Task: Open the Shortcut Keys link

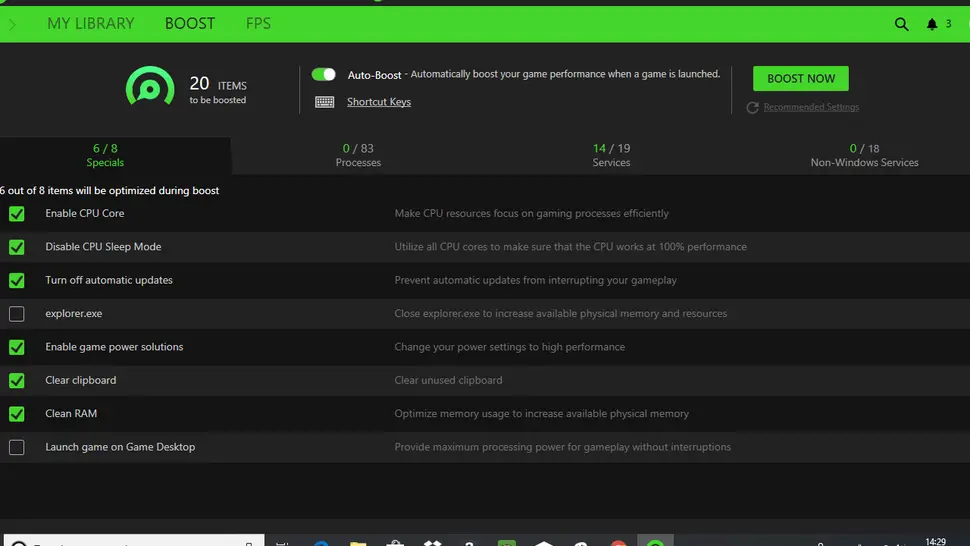Action: (x=379, y=102)
